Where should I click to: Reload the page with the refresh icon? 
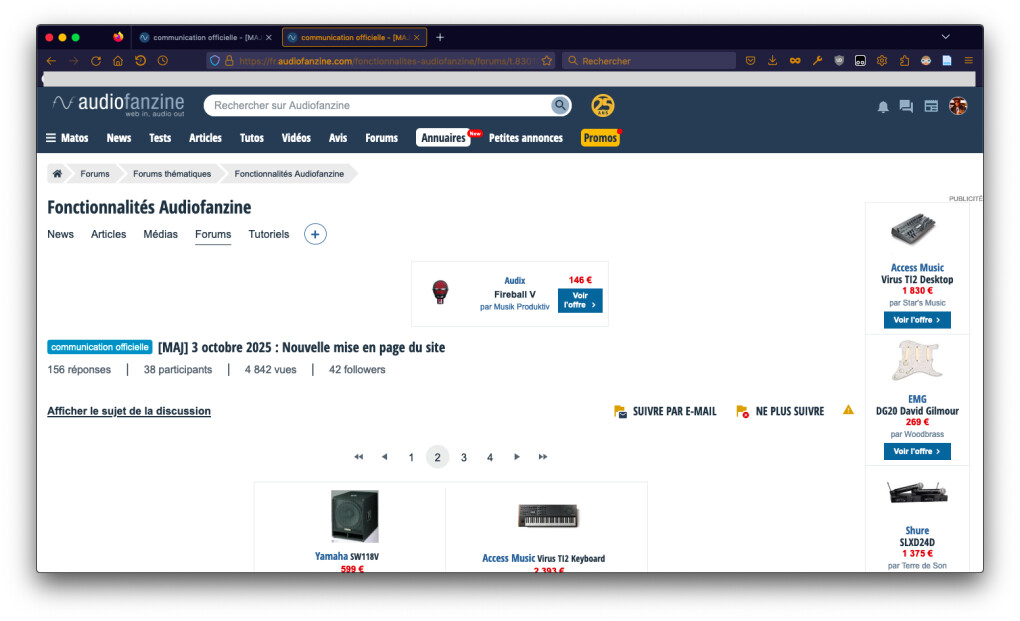96,60
